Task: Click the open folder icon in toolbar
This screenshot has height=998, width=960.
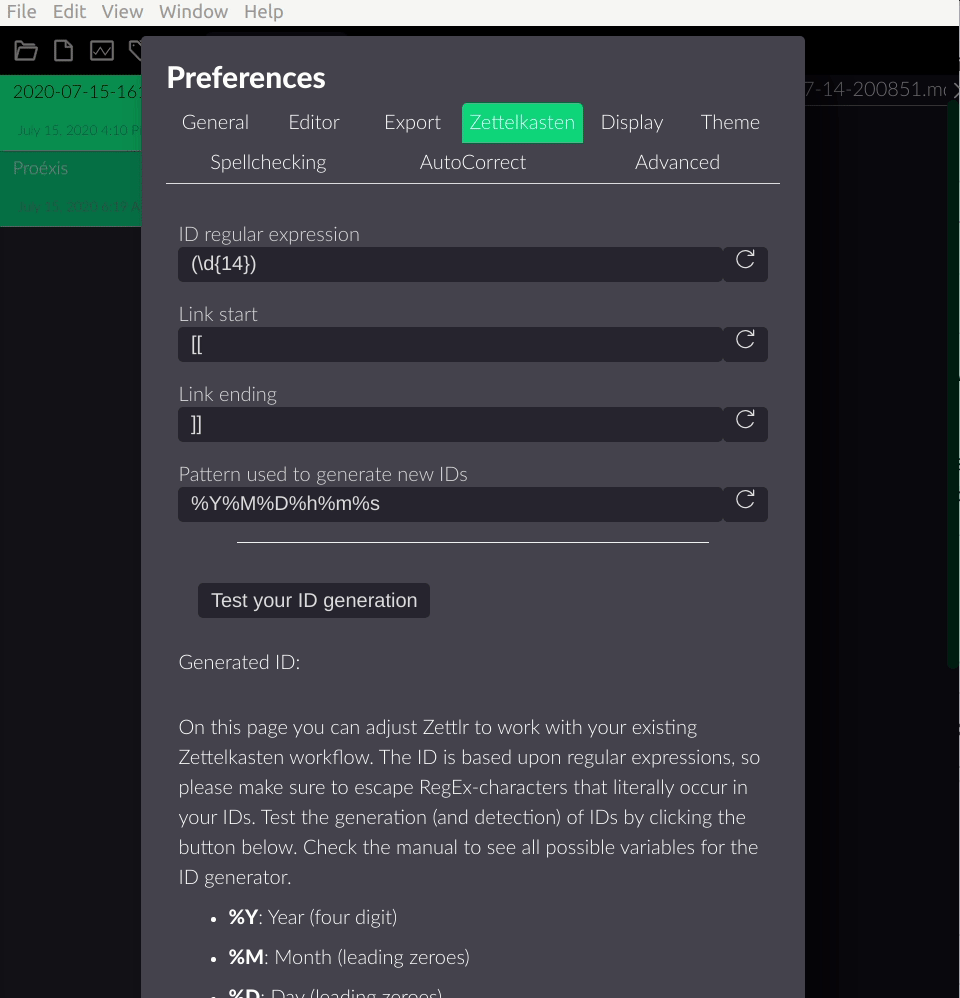Action: tap(25, 50)
